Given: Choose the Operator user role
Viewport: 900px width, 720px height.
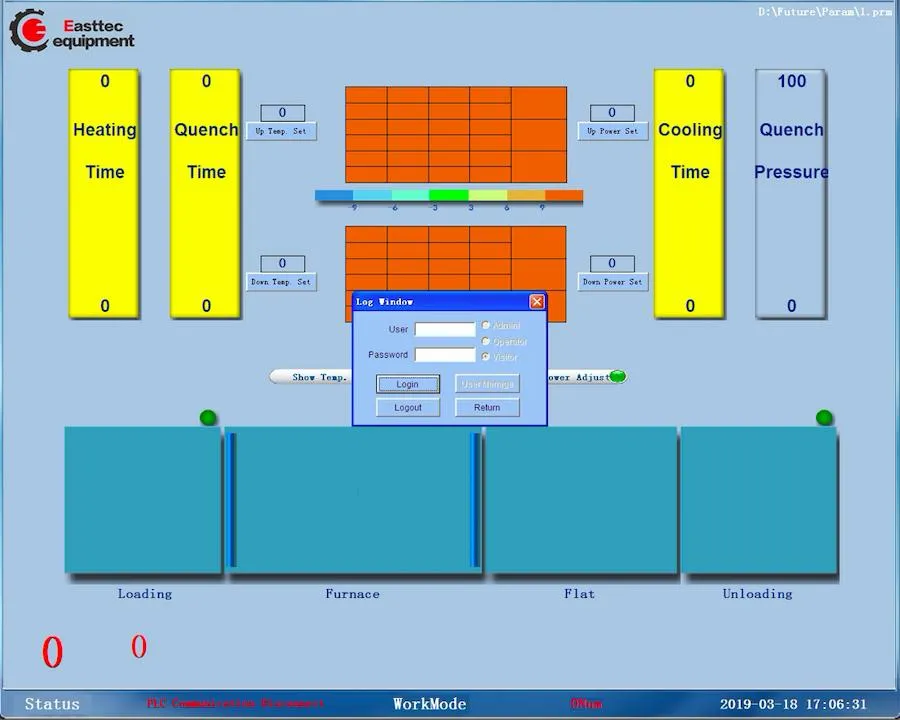Looking at the screenshot, I should (x=486, y=341).
